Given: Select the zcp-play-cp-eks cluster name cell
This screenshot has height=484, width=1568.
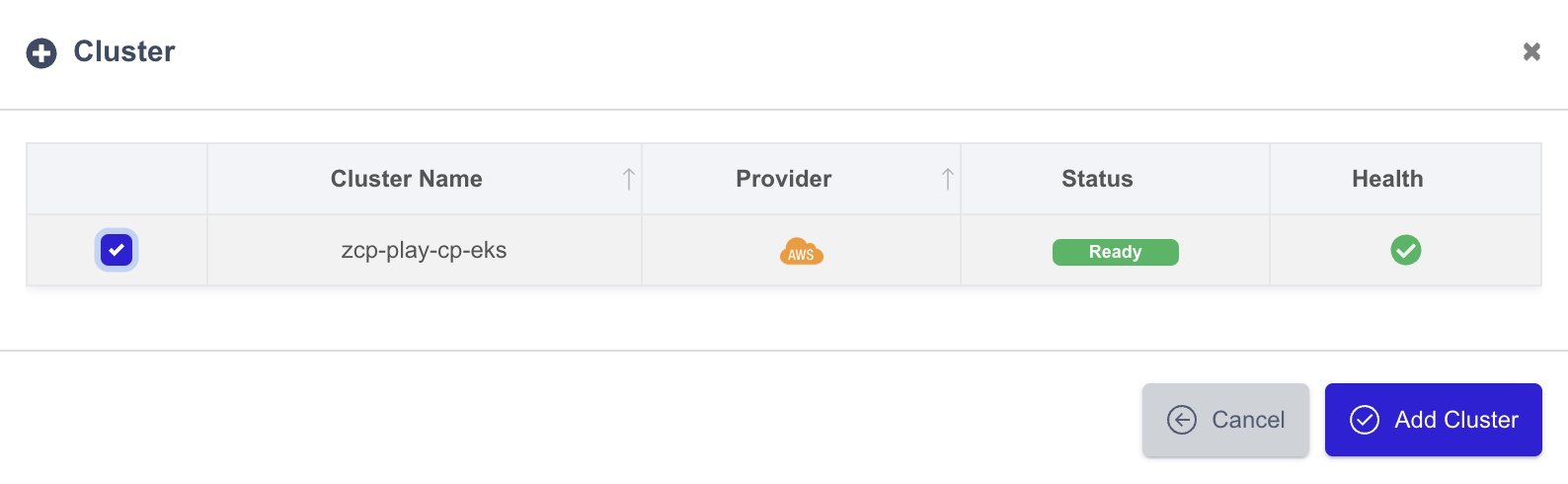Looking at the screenshot, I should click(425, 250).
